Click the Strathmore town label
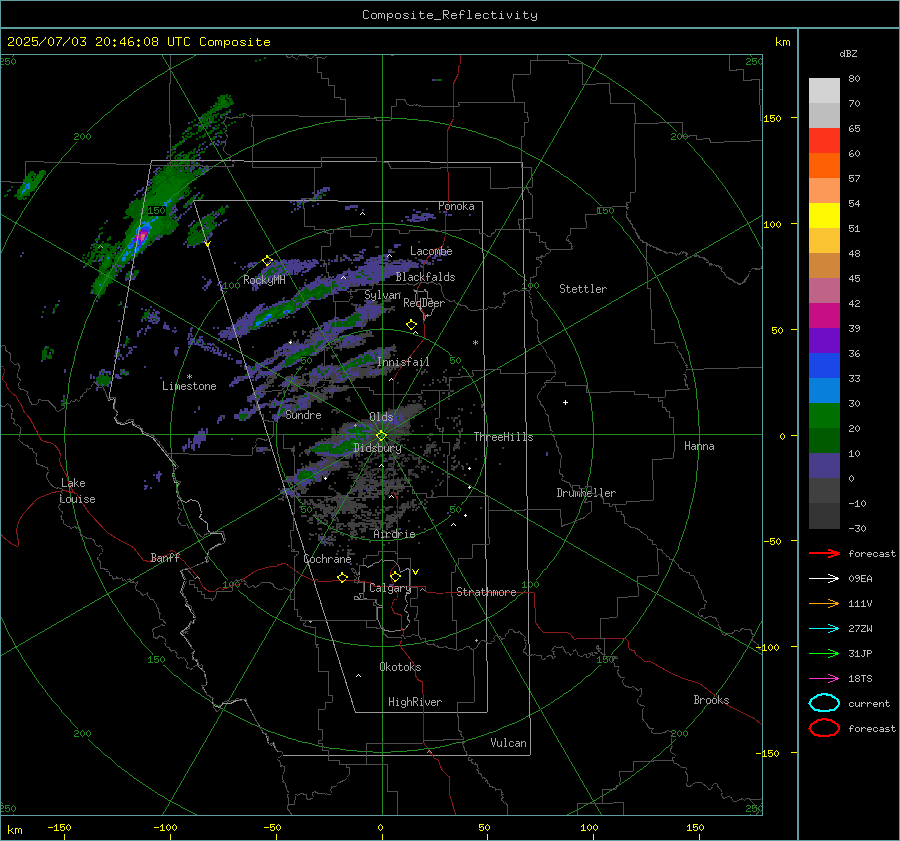 point(486,592)
